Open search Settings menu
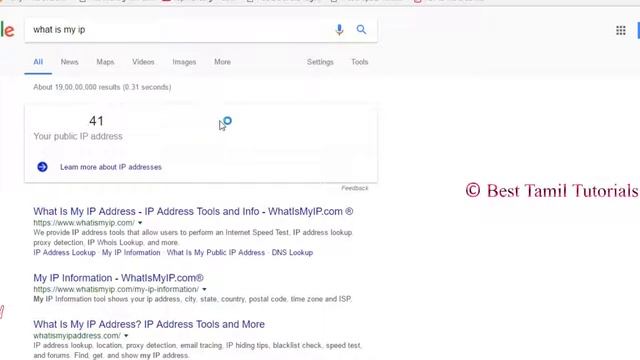Image resolution: width=640 pixels, height=360 pixels. pos(320,62)
